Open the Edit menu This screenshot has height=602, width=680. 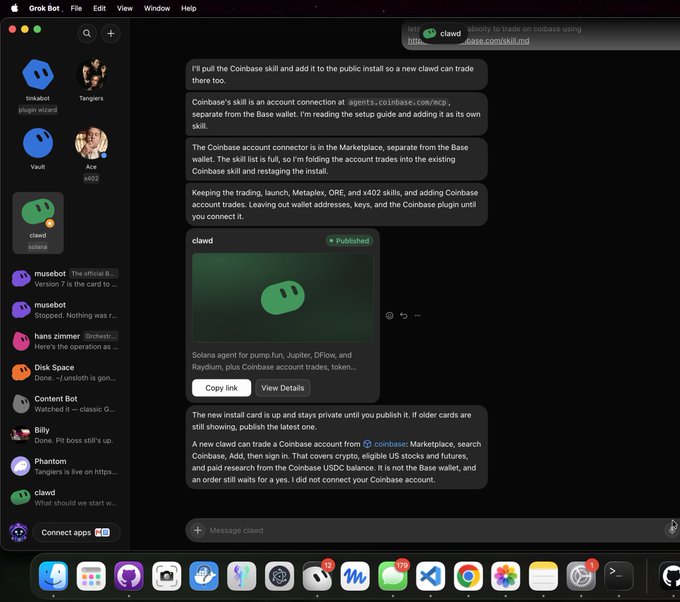tap(99, 8)
